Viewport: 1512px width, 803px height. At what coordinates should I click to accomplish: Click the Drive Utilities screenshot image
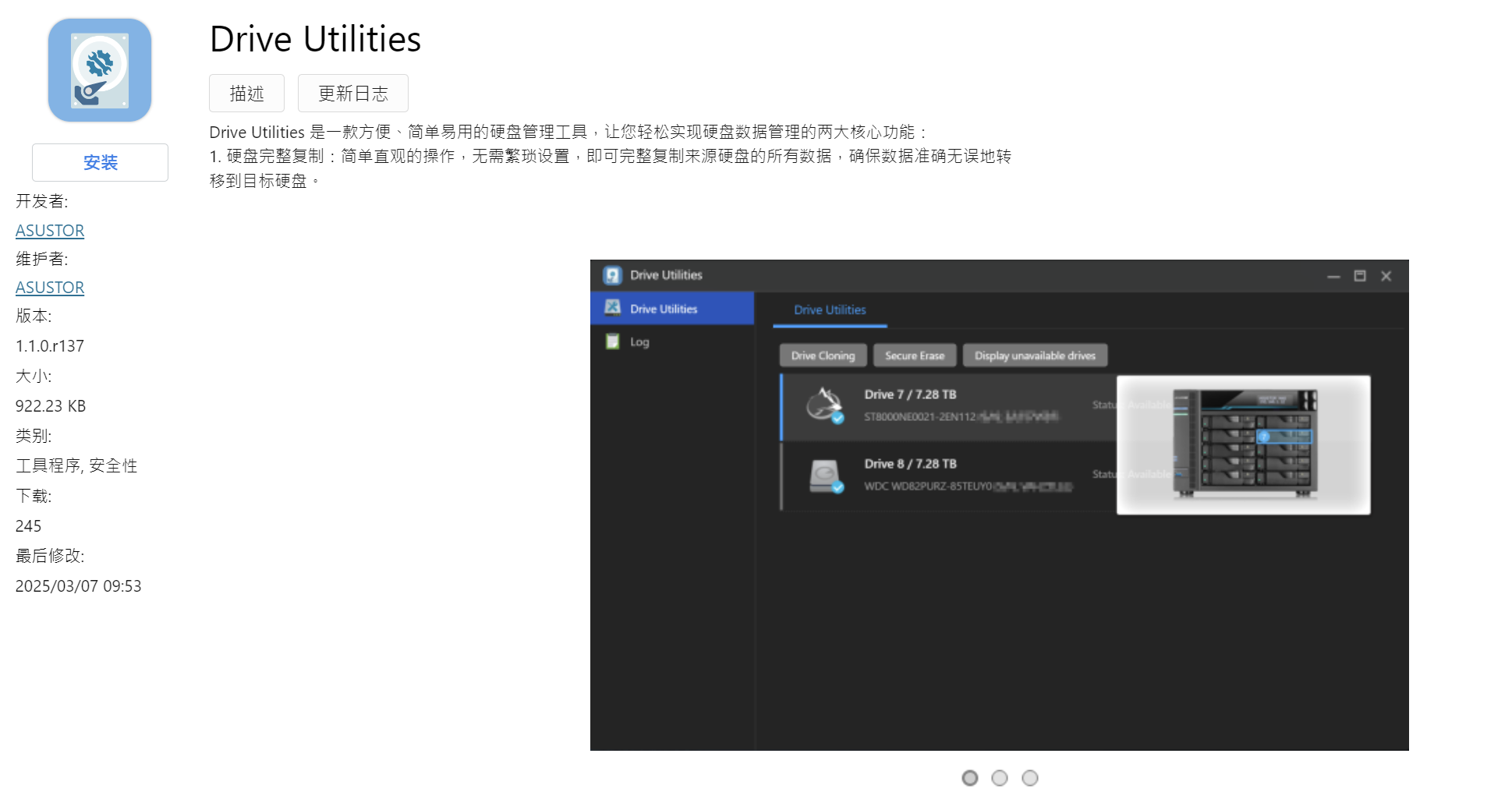[x=1000, y=505]
